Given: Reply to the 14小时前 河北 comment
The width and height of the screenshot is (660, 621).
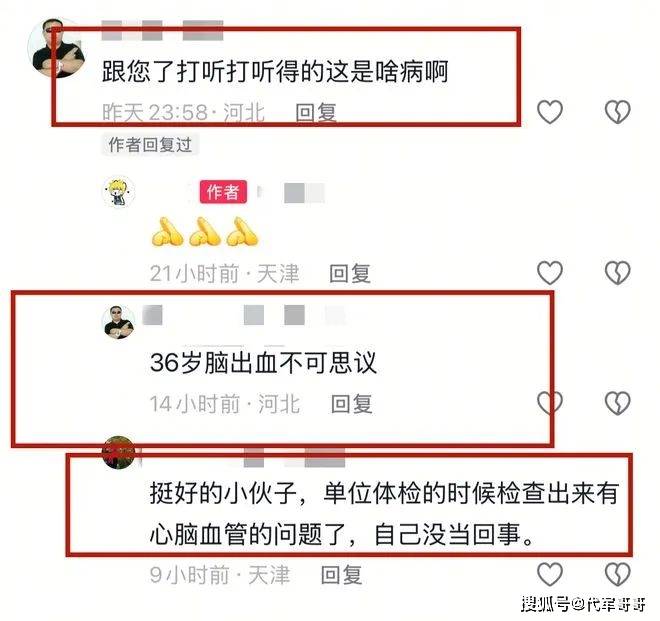Looking at the screenshot, I should point(351,404).
